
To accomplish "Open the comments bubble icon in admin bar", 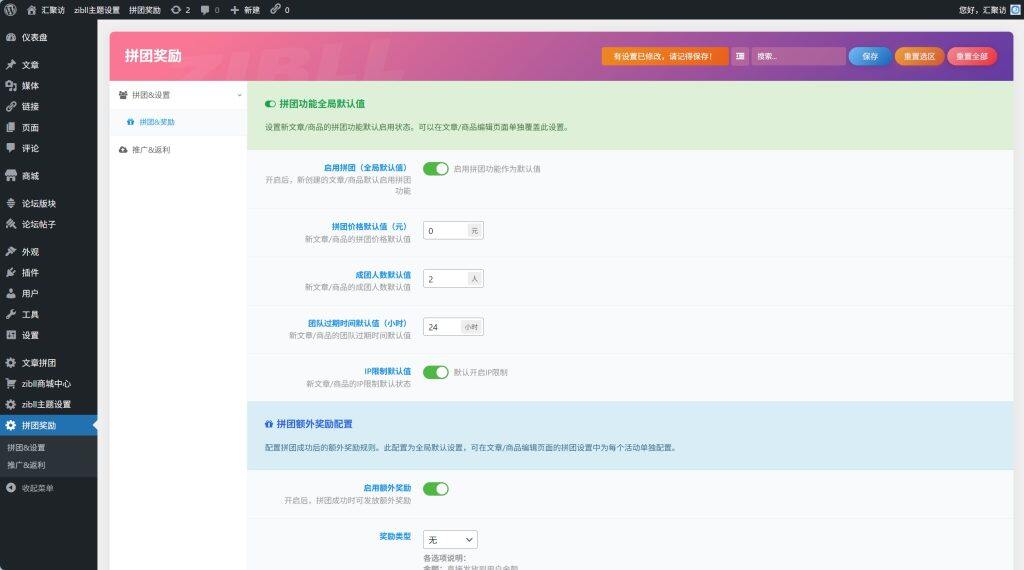I will click(205, 10).
